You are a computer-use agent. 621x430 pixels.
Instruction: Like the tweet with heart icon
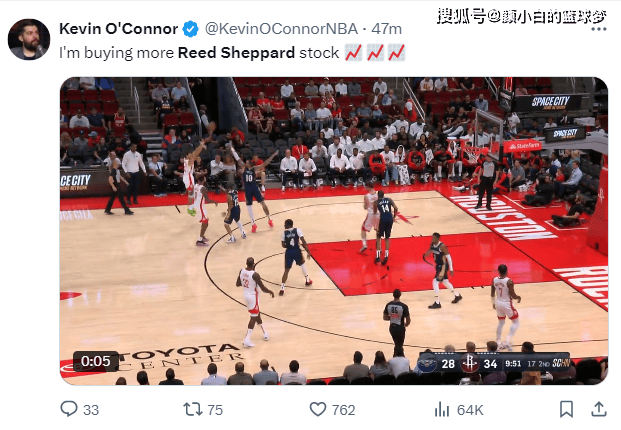318,409
